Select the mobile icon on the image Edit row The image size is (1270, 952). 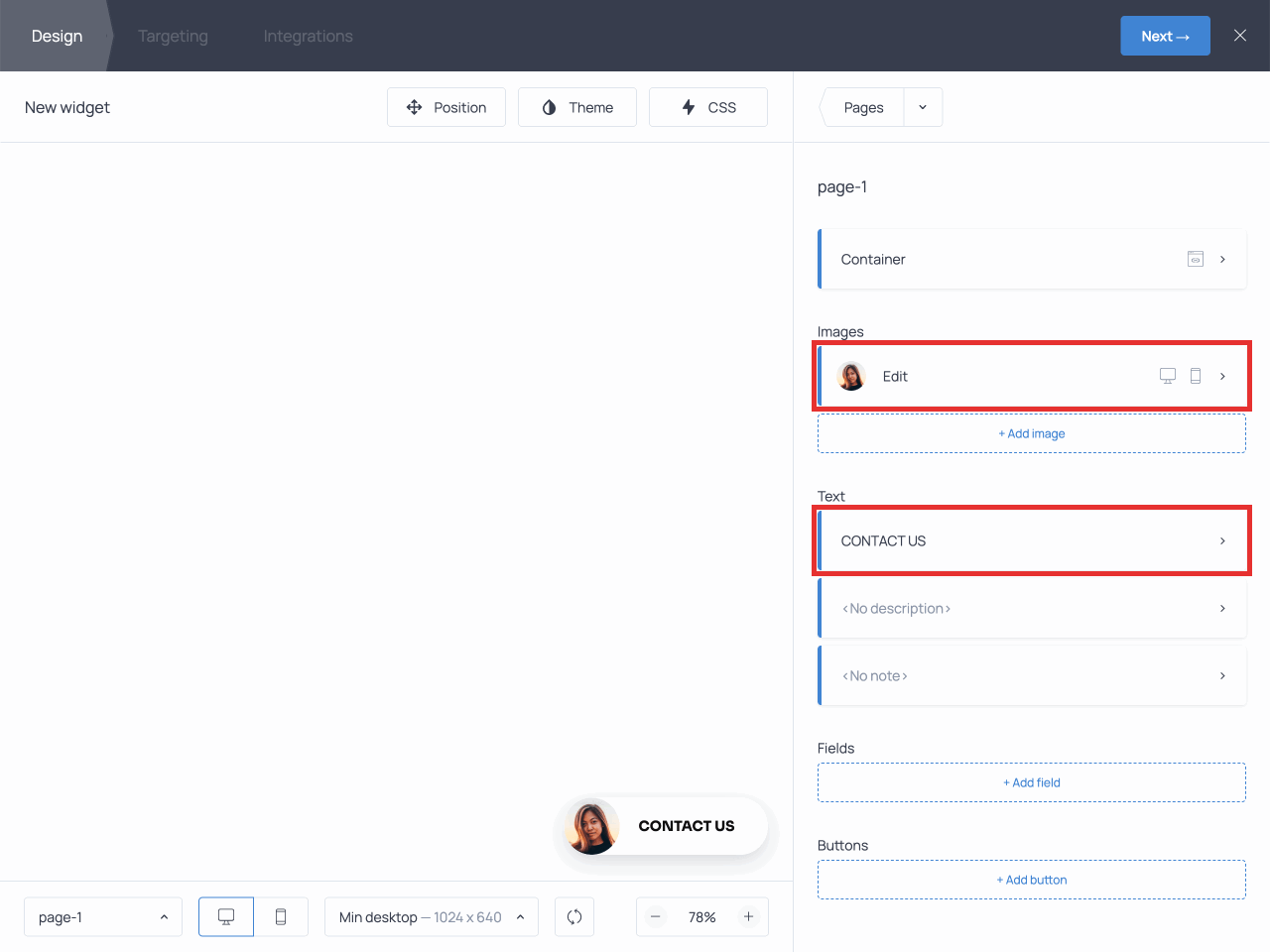pos(1196,376)
